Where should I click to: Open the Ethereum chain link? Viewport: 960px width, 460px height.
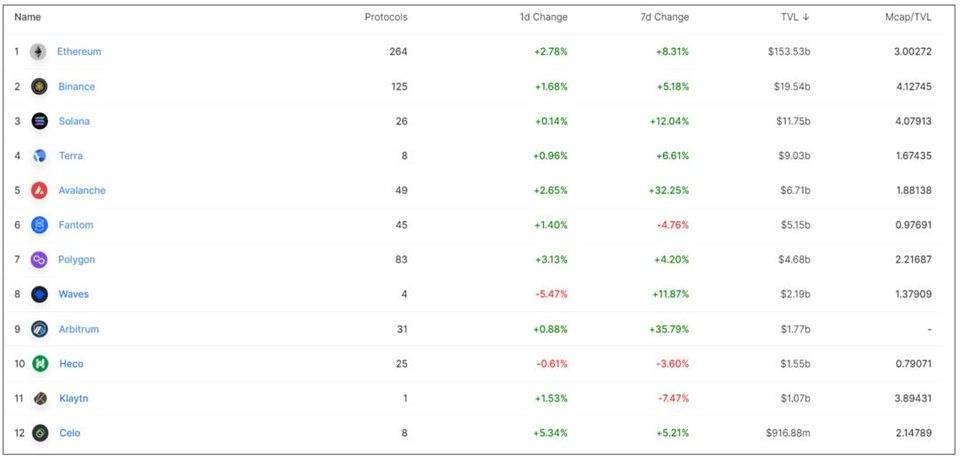coord(79,52)
